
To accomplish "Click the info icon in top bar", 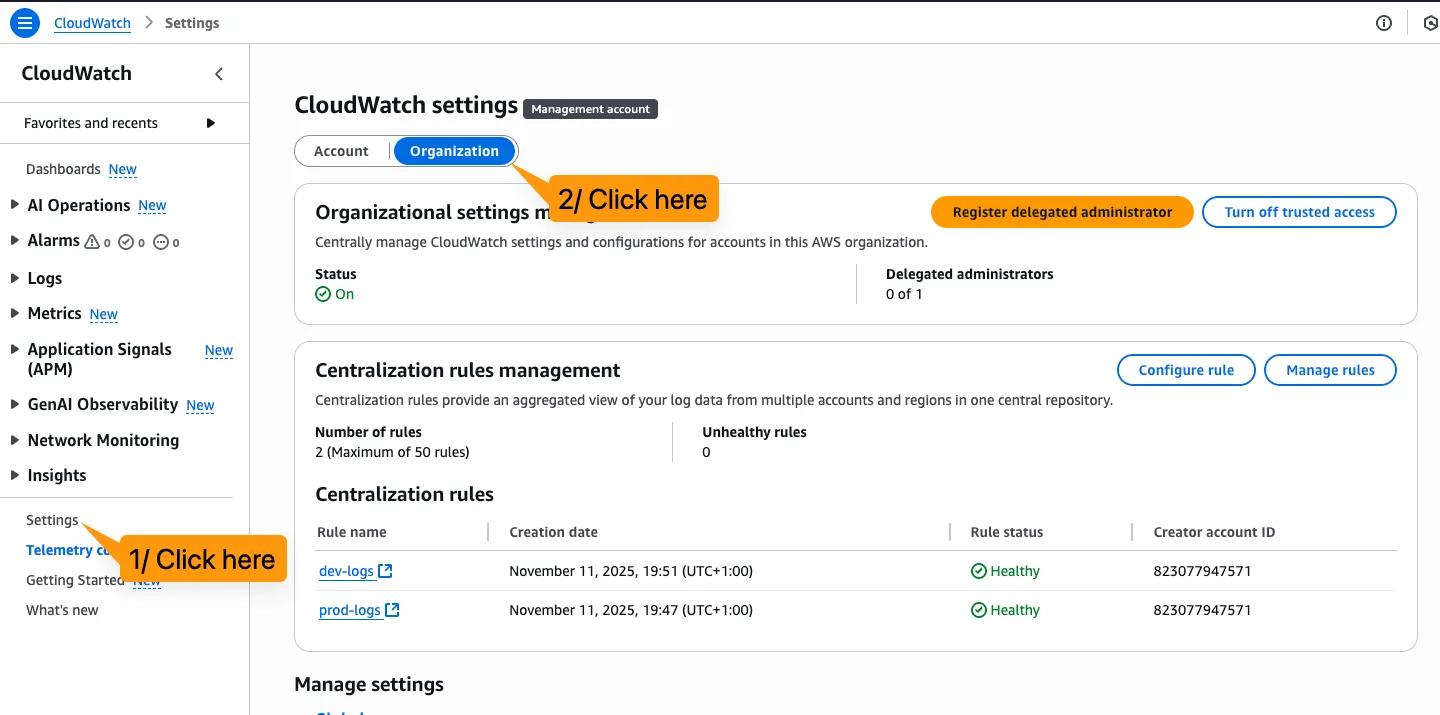I will [x=1384, y=23].
